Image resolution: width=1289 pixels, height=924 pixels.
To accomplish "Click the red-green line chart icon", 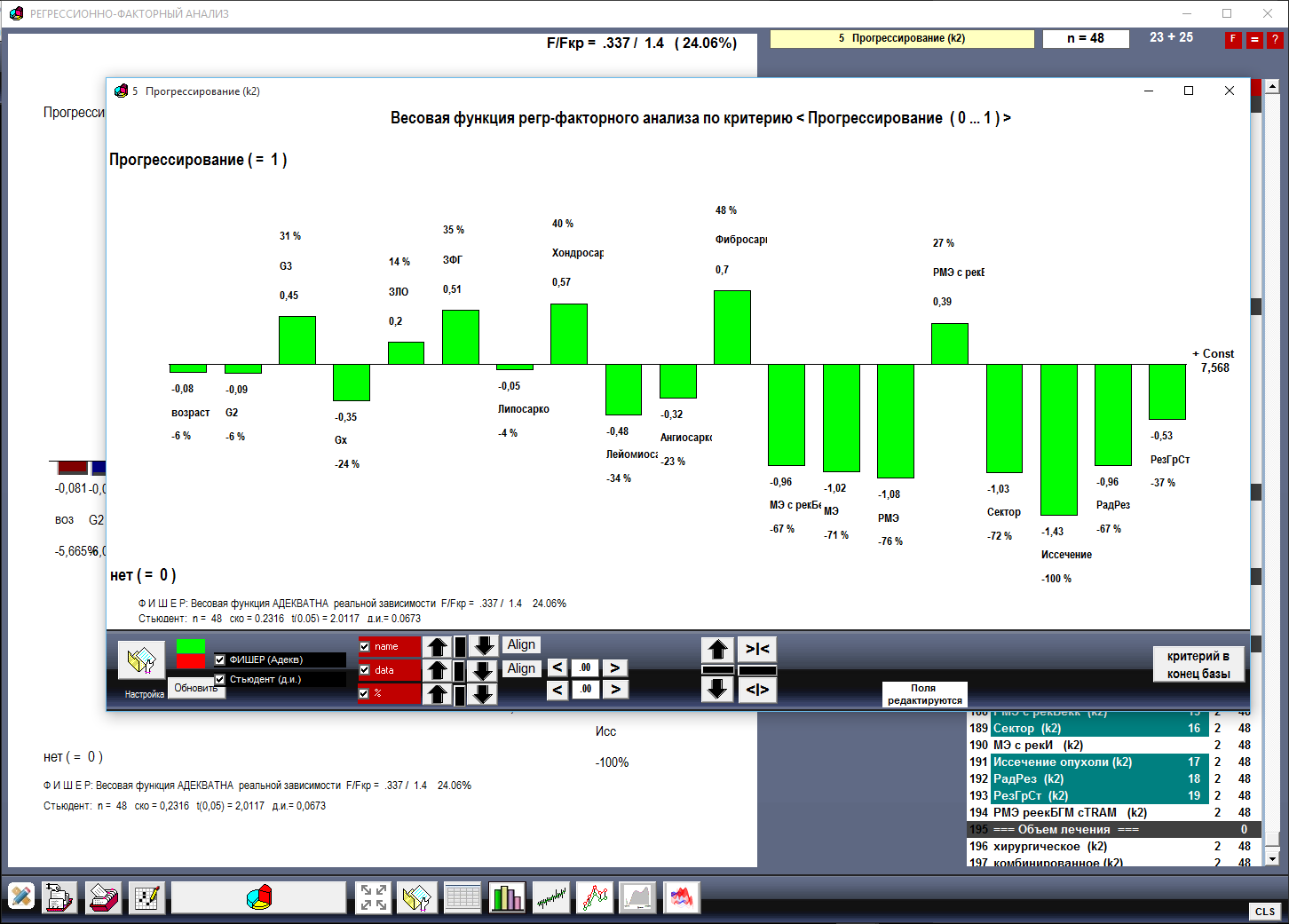I will click(595, 897).
